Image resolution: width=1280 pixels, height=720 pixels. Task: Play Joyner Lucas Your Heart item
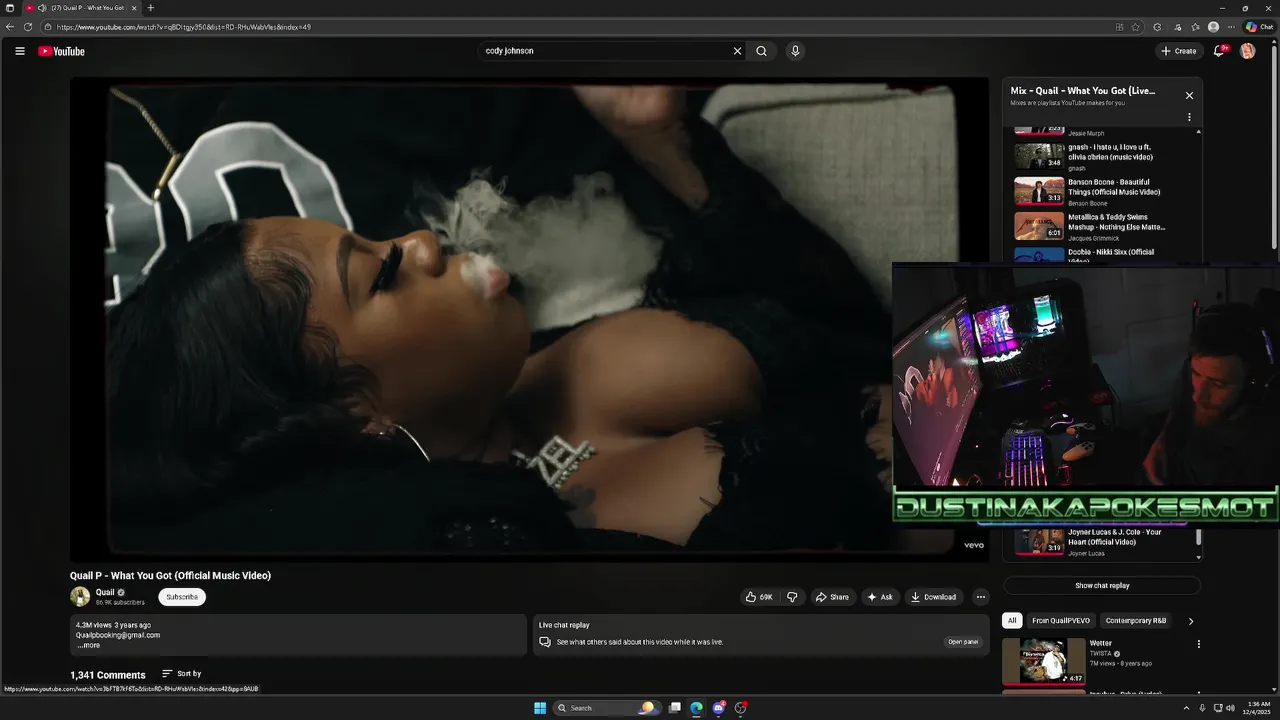pos(1101,541)
